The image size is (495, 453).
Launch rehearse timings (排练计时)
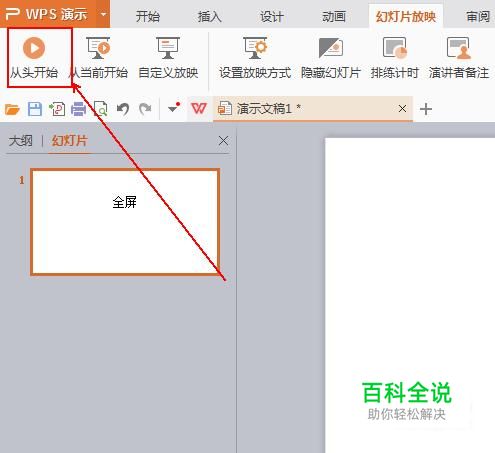(395, 58)
